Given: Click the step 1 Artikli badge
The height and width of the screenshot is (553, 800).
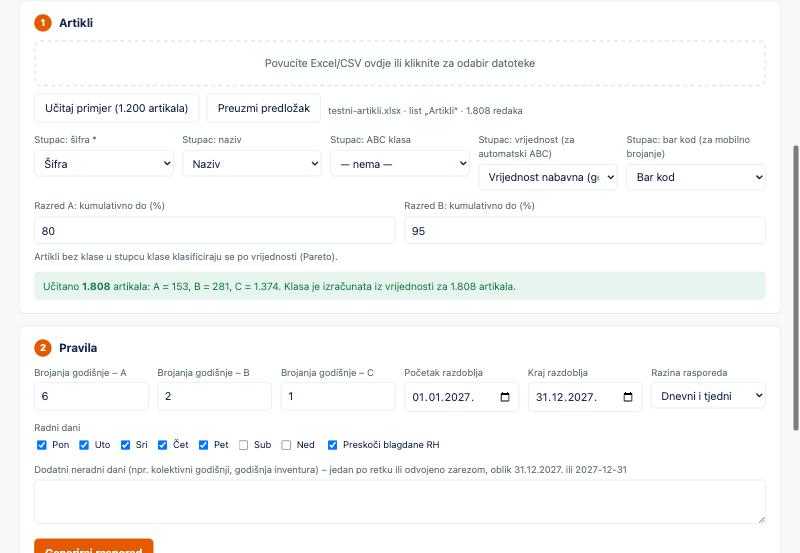Looking at the screenshot, I should (x=43, y=22).
